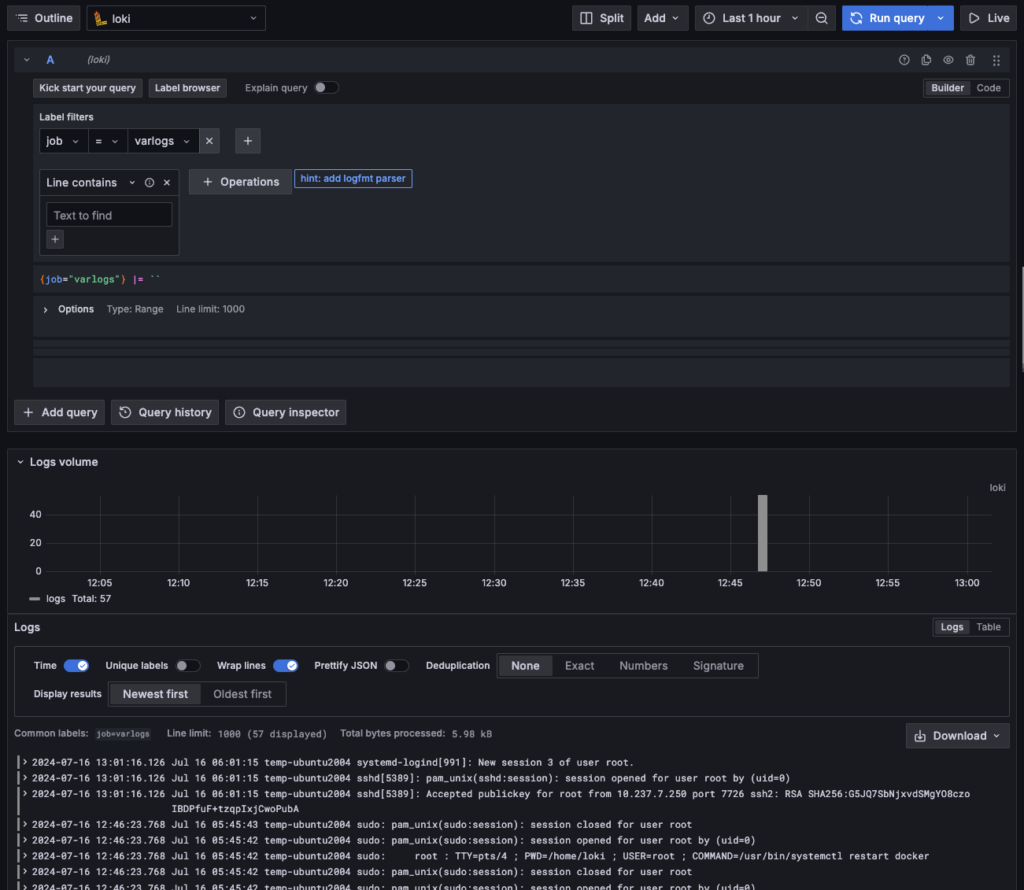
Task: Open the equals operator dropdown
Action: pyautogui.click(x=107, y=141)
